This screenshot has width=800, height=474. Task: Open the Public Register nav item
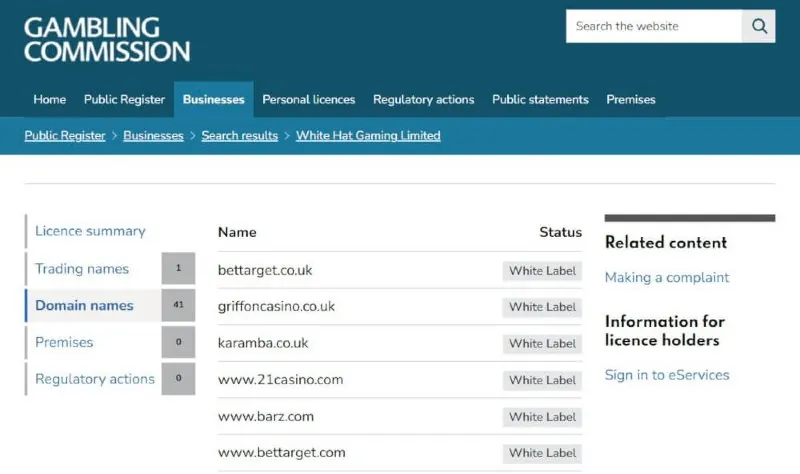124,99
